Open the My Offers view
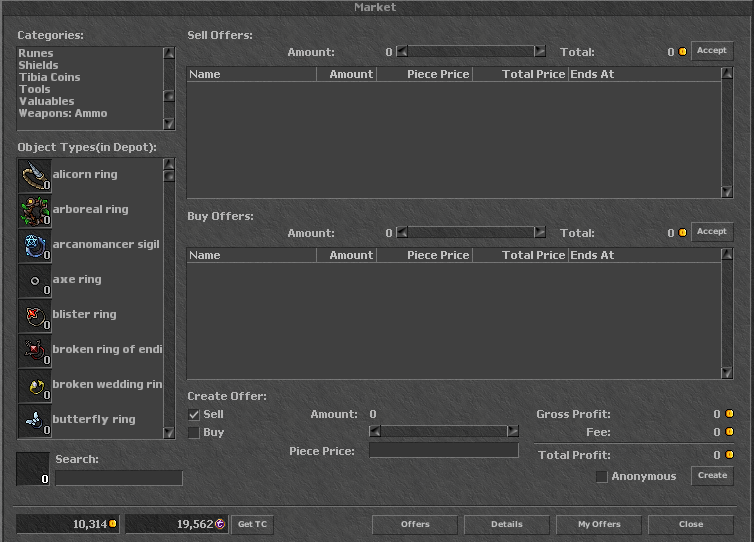The width and height of the screenshot is (754, 542). 599,524
